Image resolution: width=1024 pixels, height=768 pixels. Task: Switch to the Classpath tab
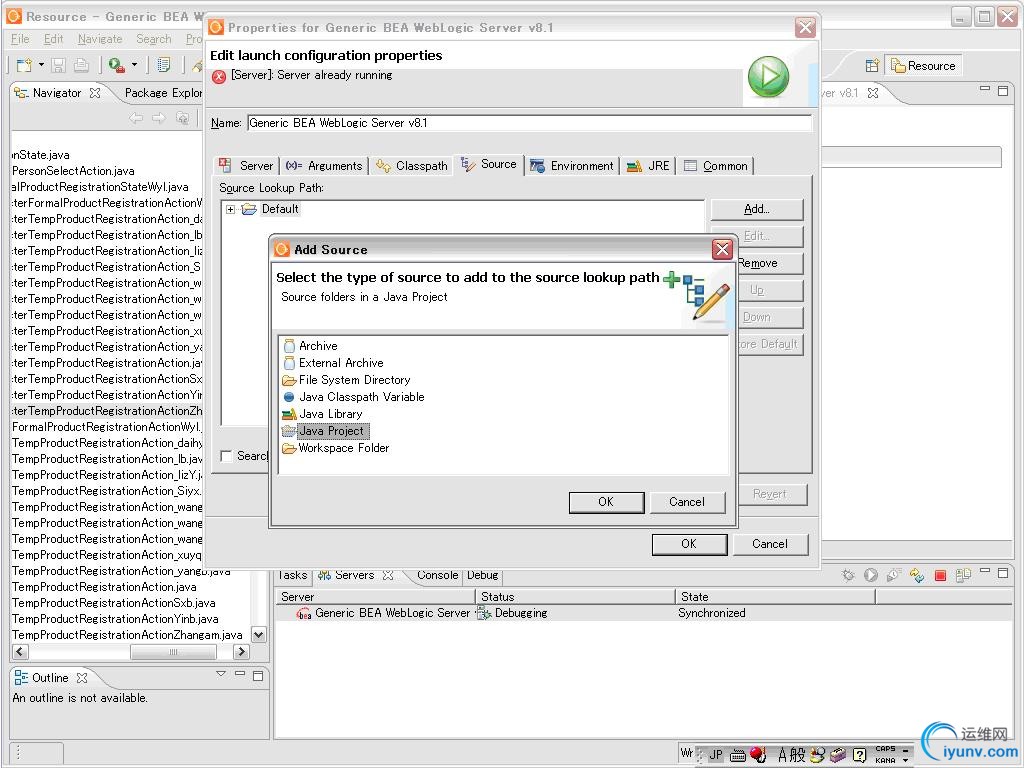(413, 166)
